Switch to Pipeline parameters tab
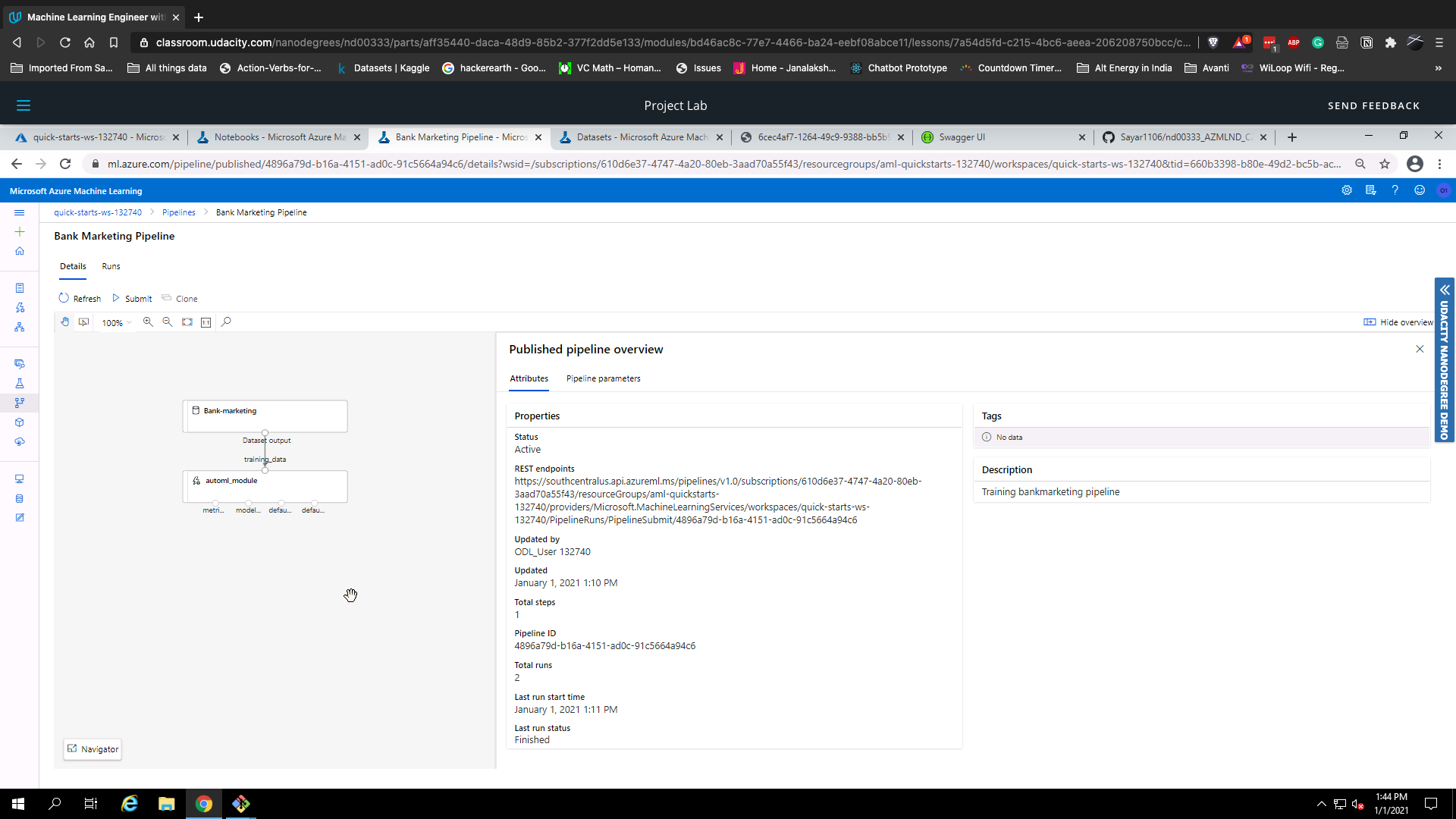This screenshot has width=1456, height=819. (603, 378)
